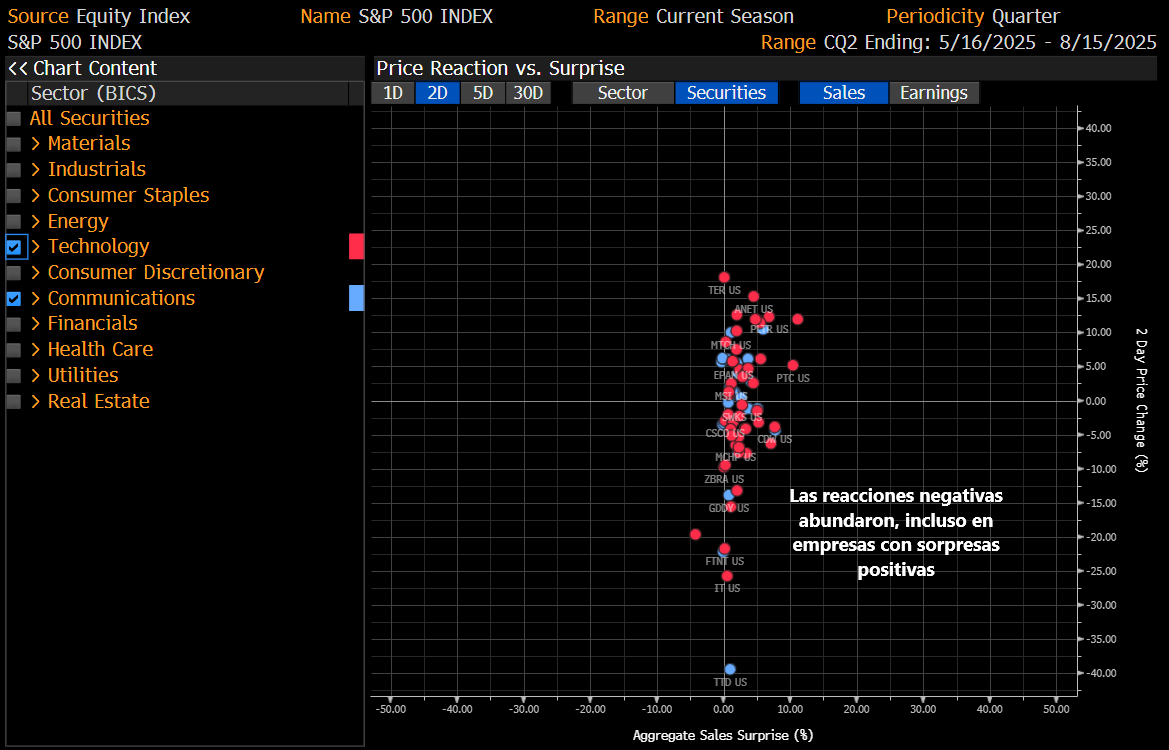Click the red Technology color swatch
This screenshot has height=750, width=1169.
click(356, 247)
